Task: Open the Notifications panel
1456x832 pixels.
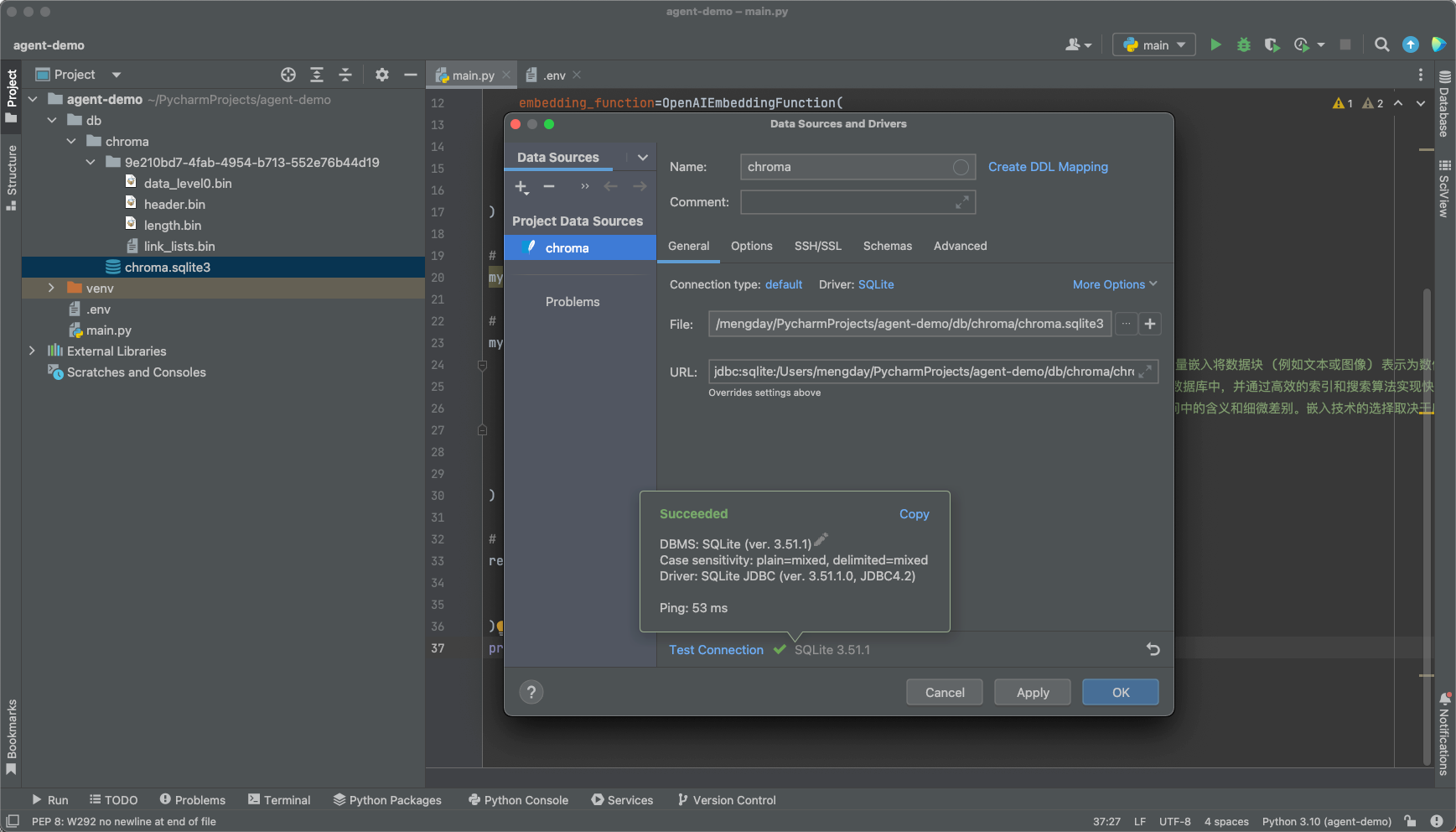Action: point(1444,734)
